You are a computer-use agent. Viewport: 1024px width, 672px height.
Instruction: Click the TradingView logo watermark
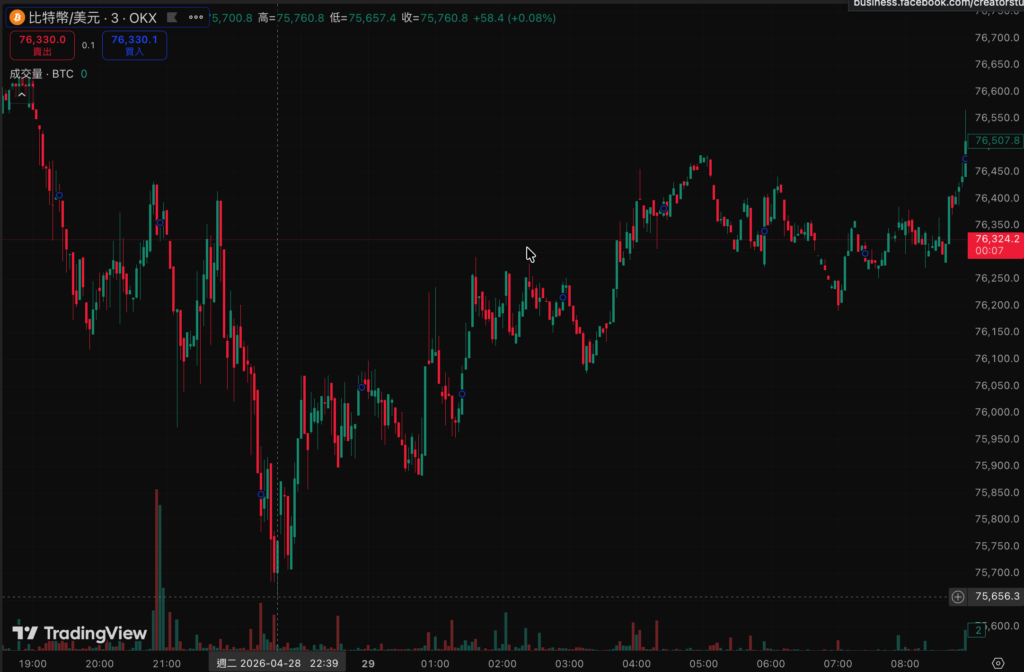pos(79,633)
